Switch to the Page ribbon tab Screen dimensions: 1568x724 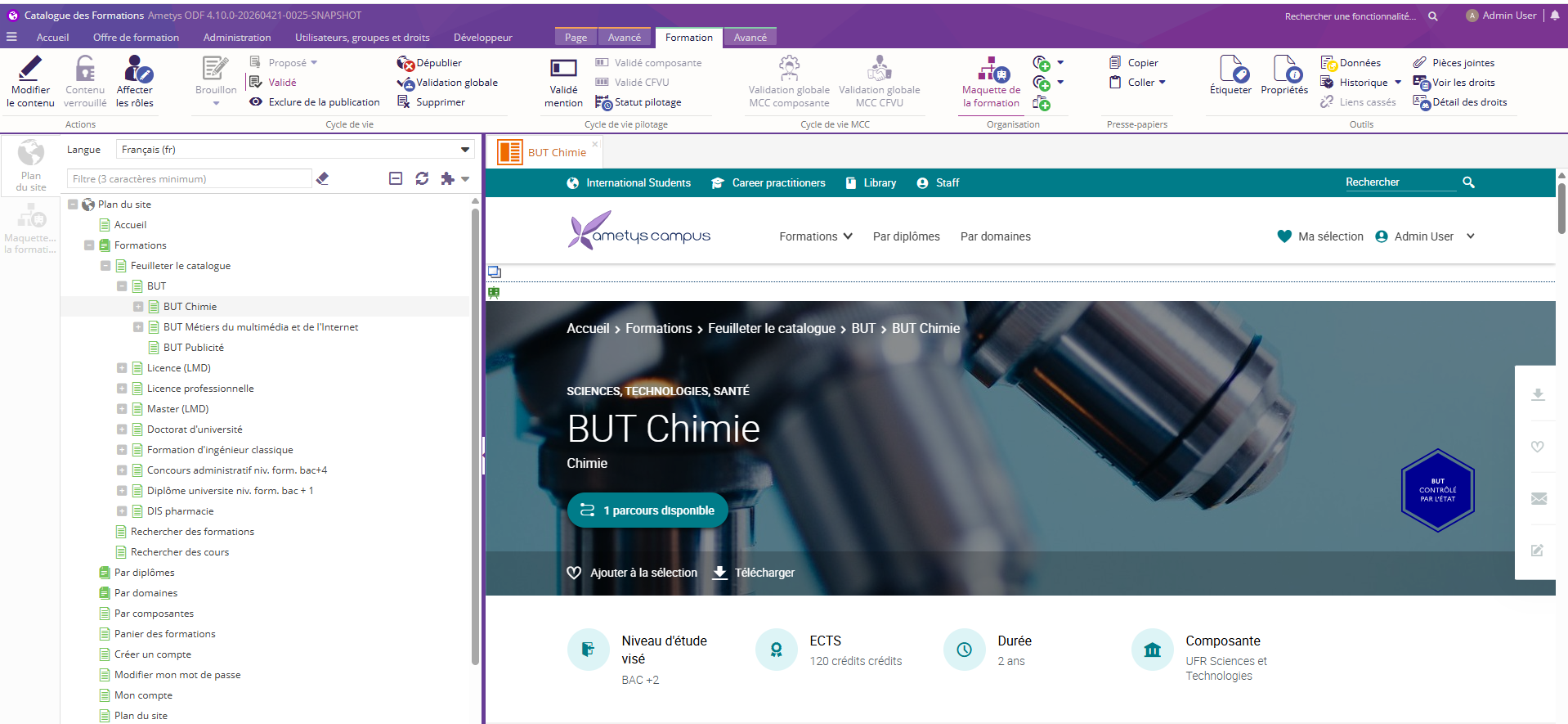tap(576, 38)
